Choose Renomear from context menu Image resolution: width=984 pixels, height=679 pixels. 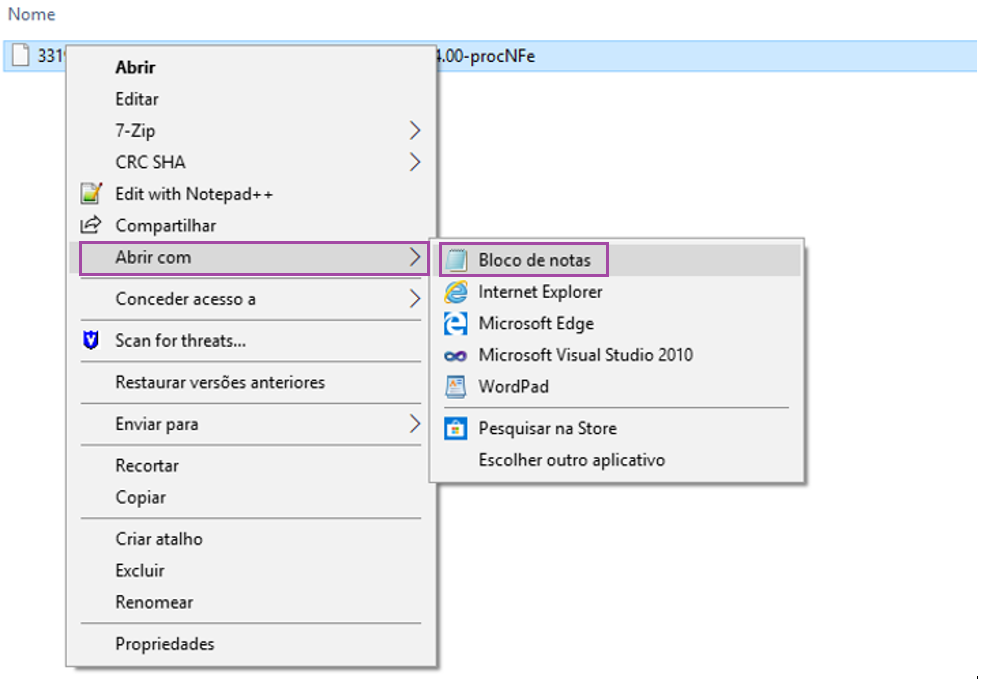251,602
